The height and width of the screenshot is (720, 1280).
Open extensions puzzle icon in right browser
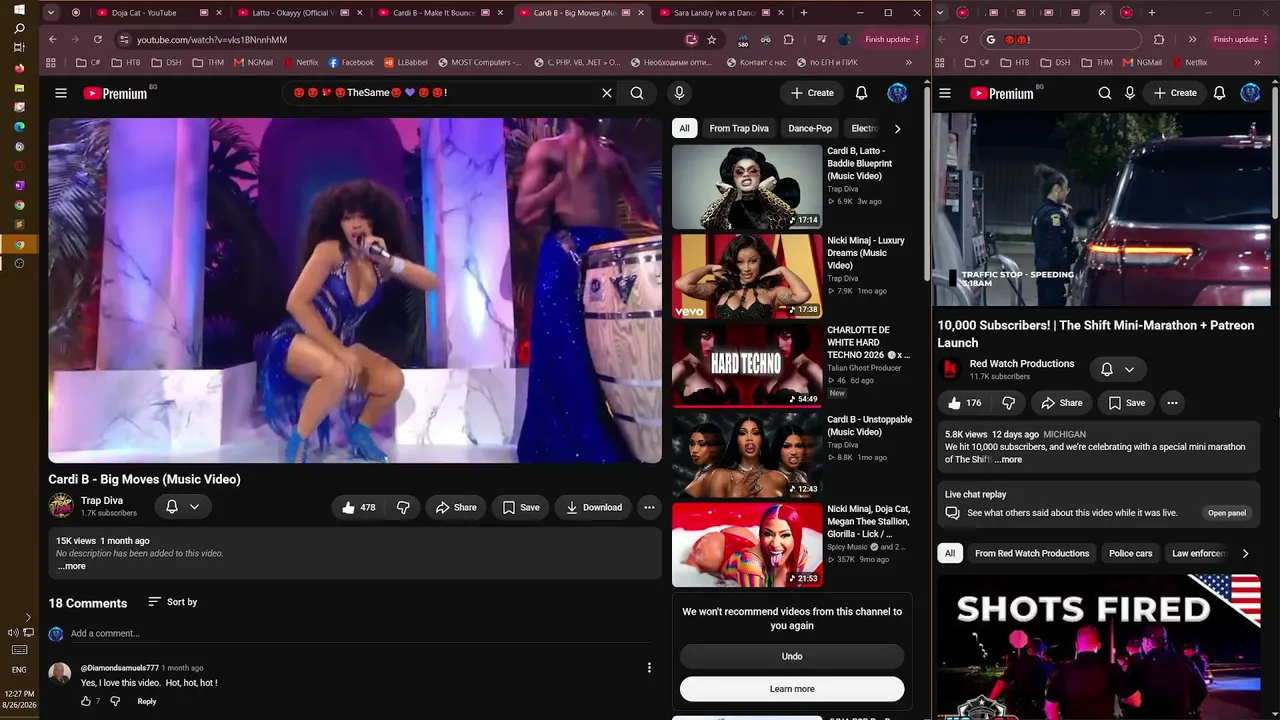point(1159,39)
